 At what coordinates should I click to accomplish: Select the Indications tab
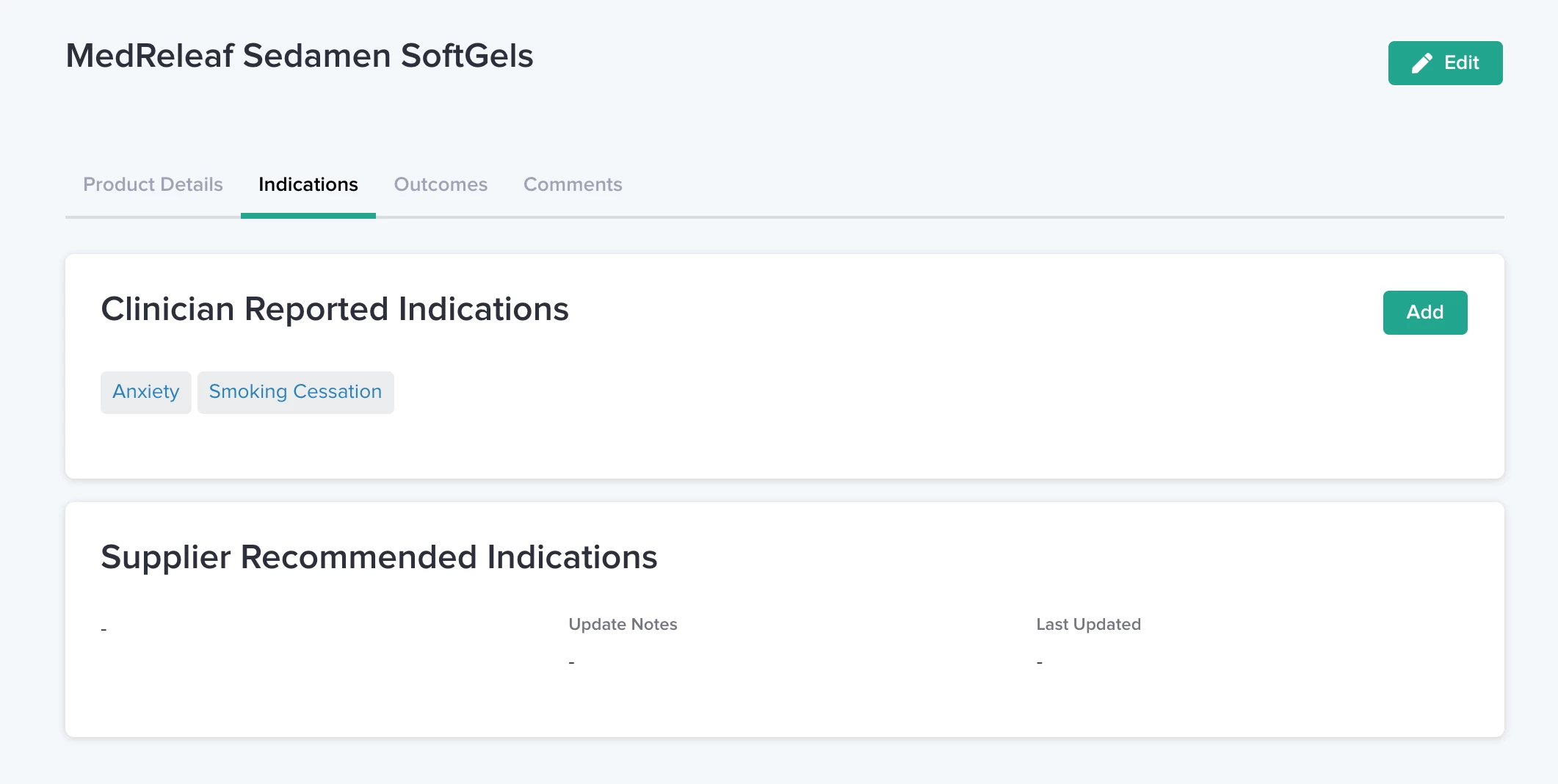point(308,184)
